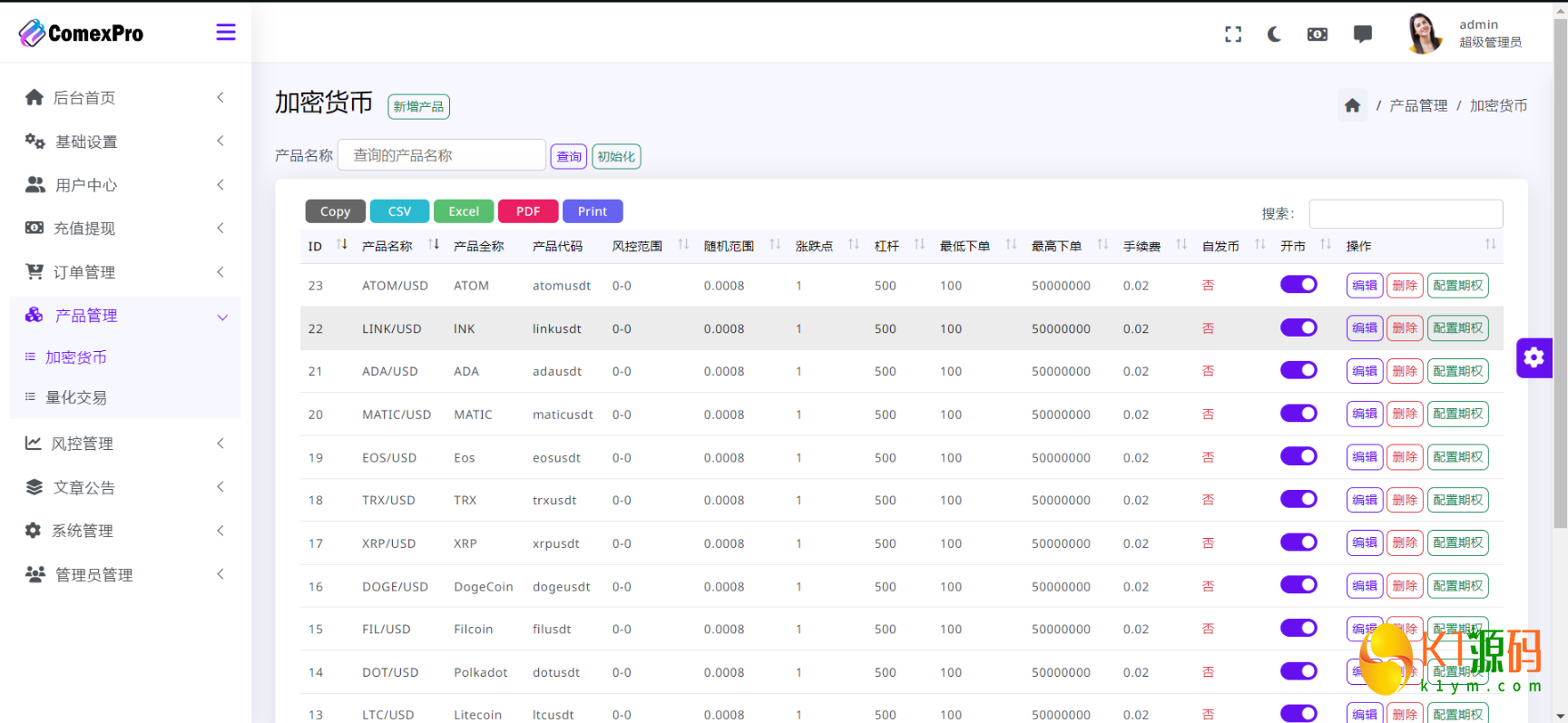Click the 产品名称 query input field
Screen dimensions: 1568x723
click(441, 155)
